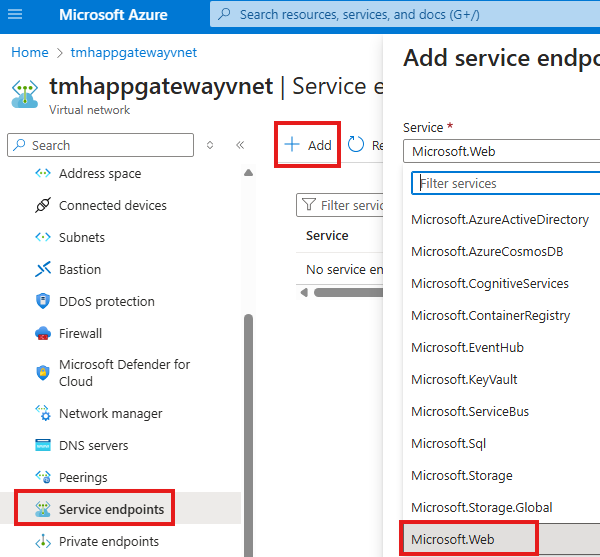Focus the sidebar menu Search field
The image size is (600, 557).
pyautogui.click(x=100, y=145)
